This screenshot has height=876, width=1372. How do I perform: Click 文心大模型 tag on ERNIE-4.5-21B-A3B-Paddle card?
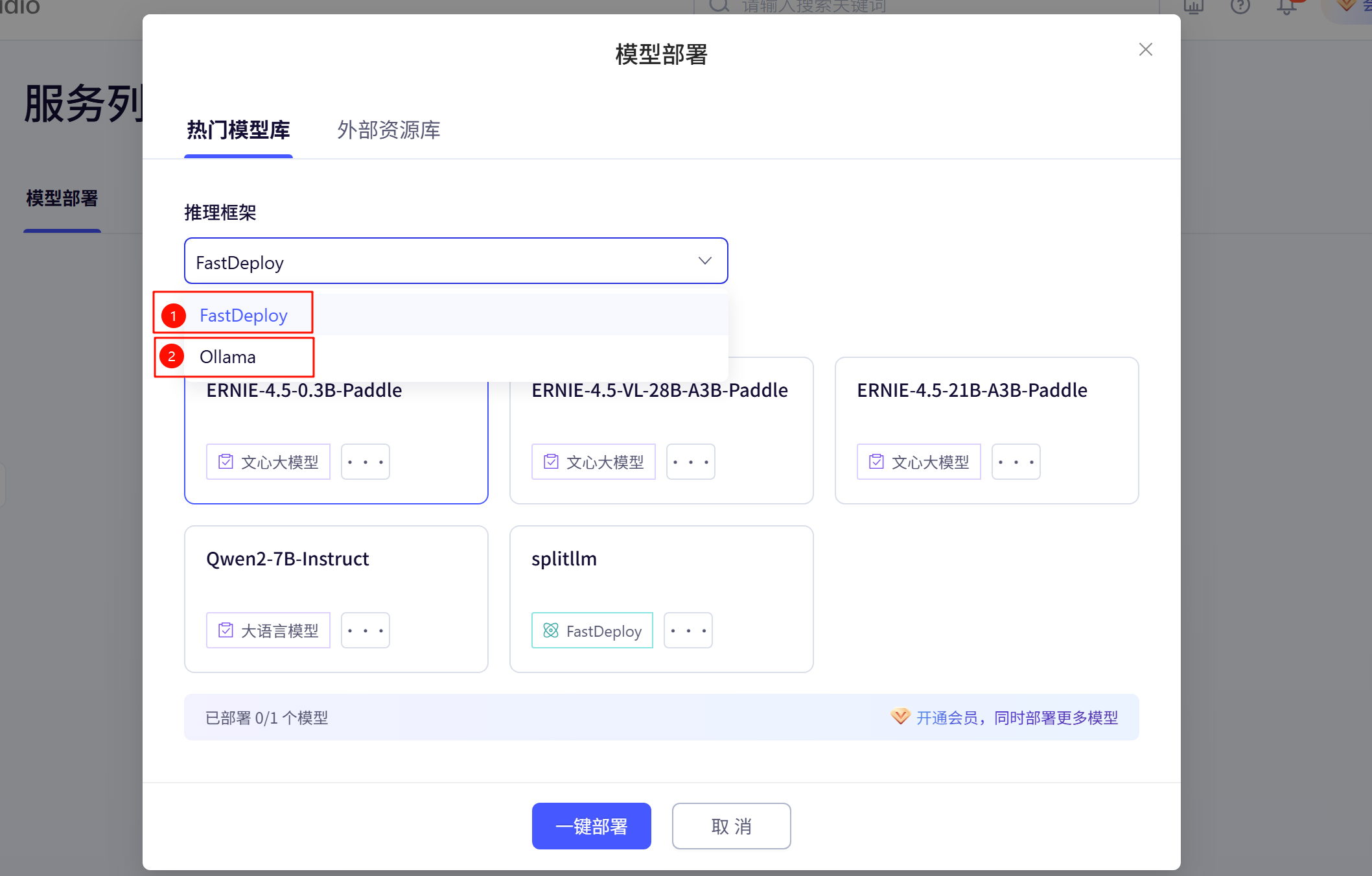point(919,462)
